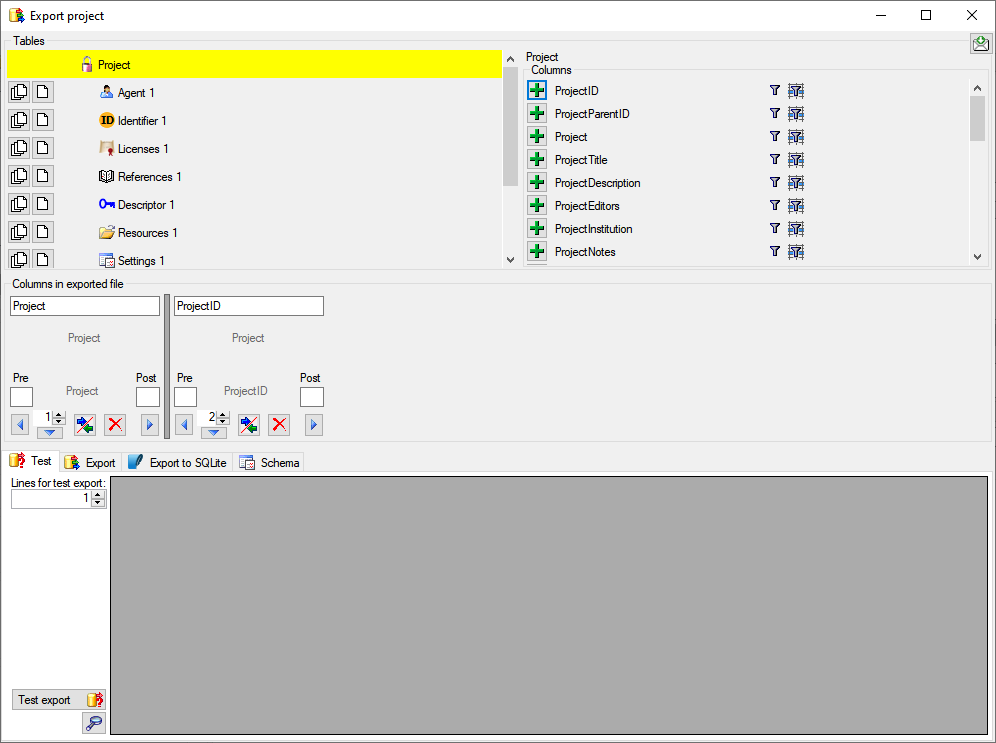Screen dimensions: 996x743
Task: Click transformation icon for Project column
Action: point(84,424)
